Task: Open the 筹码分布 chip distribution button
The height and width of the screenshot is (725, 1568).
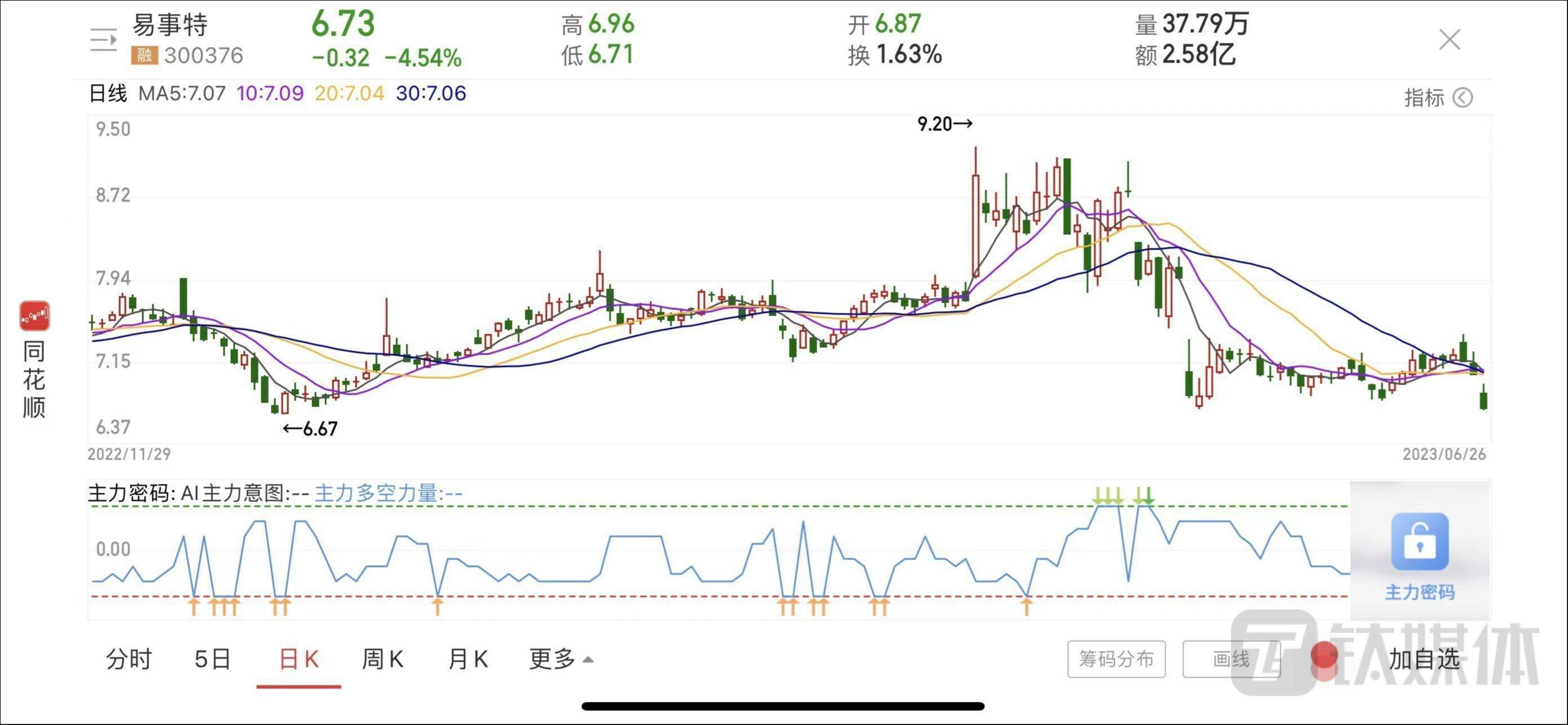Action: point(1116,660)
